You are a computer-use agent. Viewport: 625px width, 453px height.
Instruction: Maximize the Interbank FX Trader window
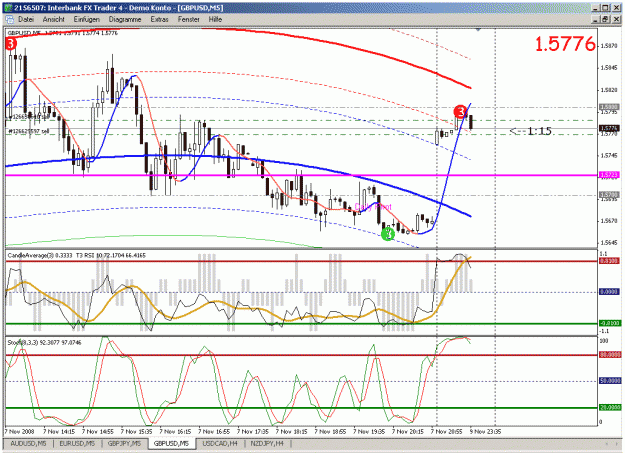[x=606, y=8]
